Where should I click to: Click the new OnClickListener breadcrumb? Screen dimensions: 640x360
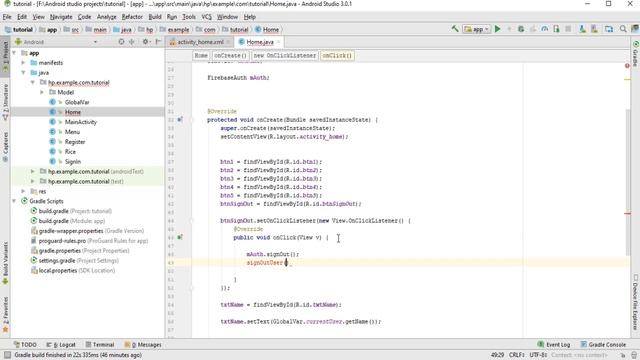pyautogui.click(x=284, y=56)
